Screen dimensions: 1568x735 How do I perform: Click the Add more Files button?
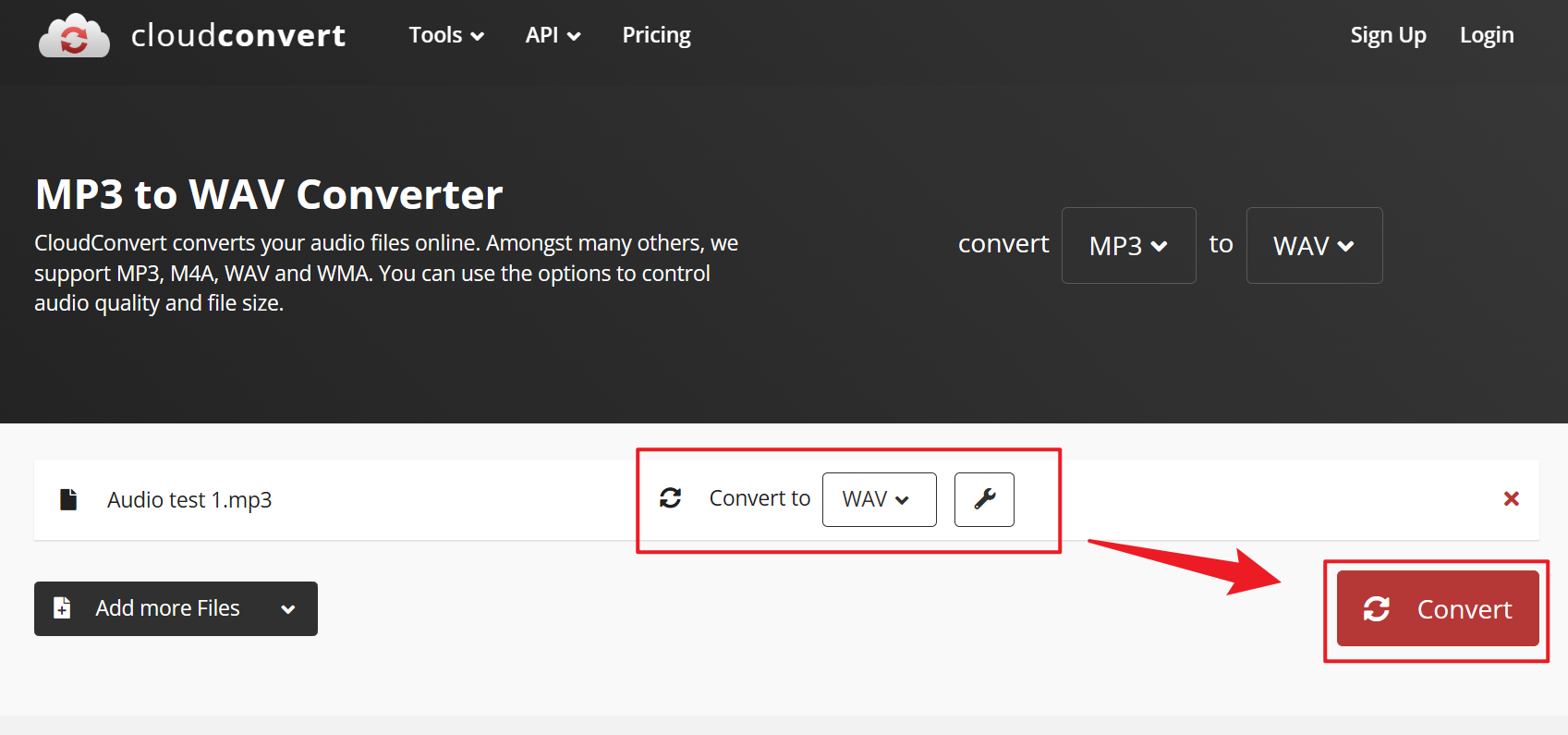pos(176,608)
